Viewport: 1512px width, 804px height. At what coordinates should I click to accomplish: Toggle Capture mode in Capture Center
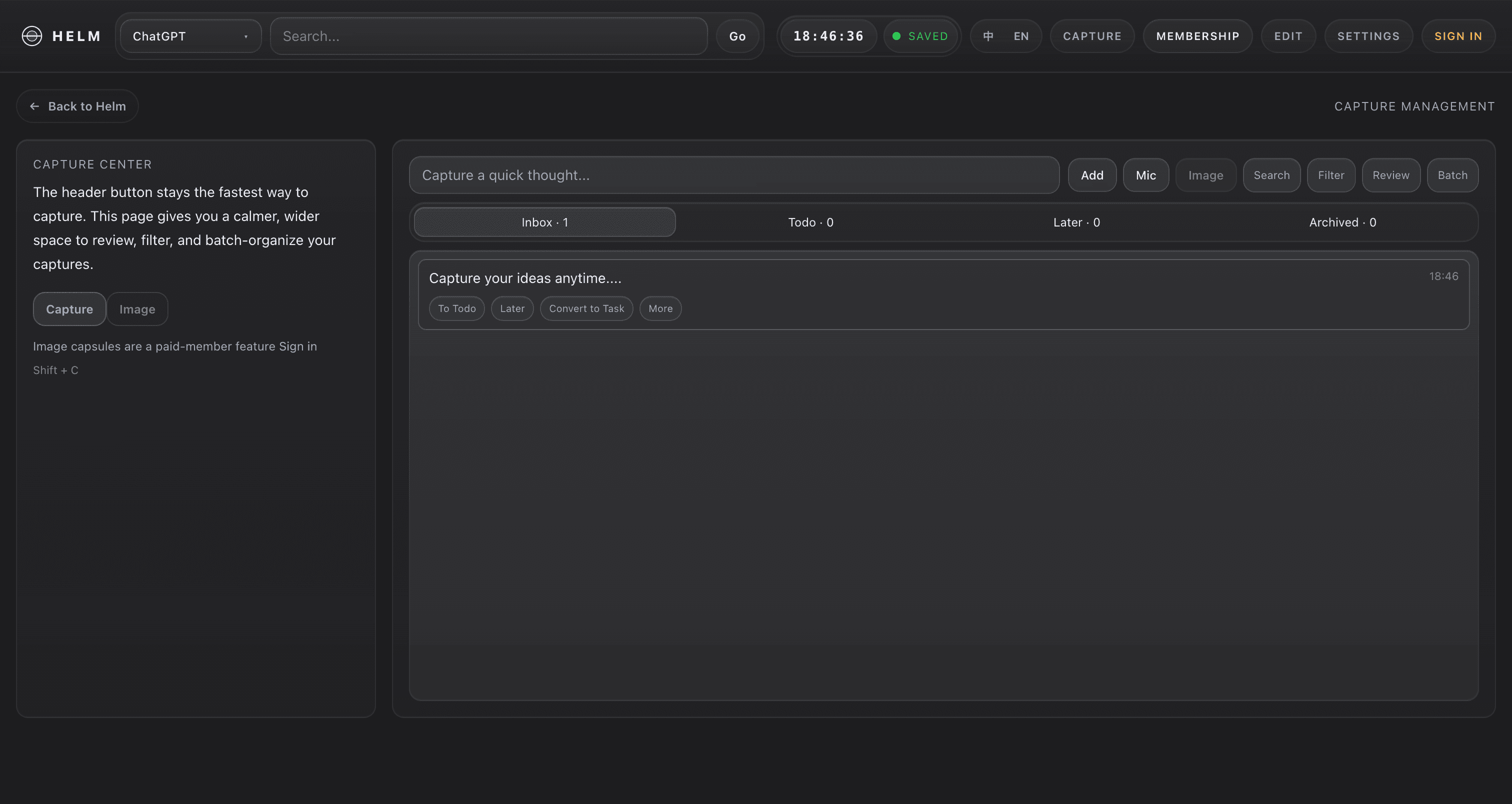pyautogui.click(x=69, y=309)
